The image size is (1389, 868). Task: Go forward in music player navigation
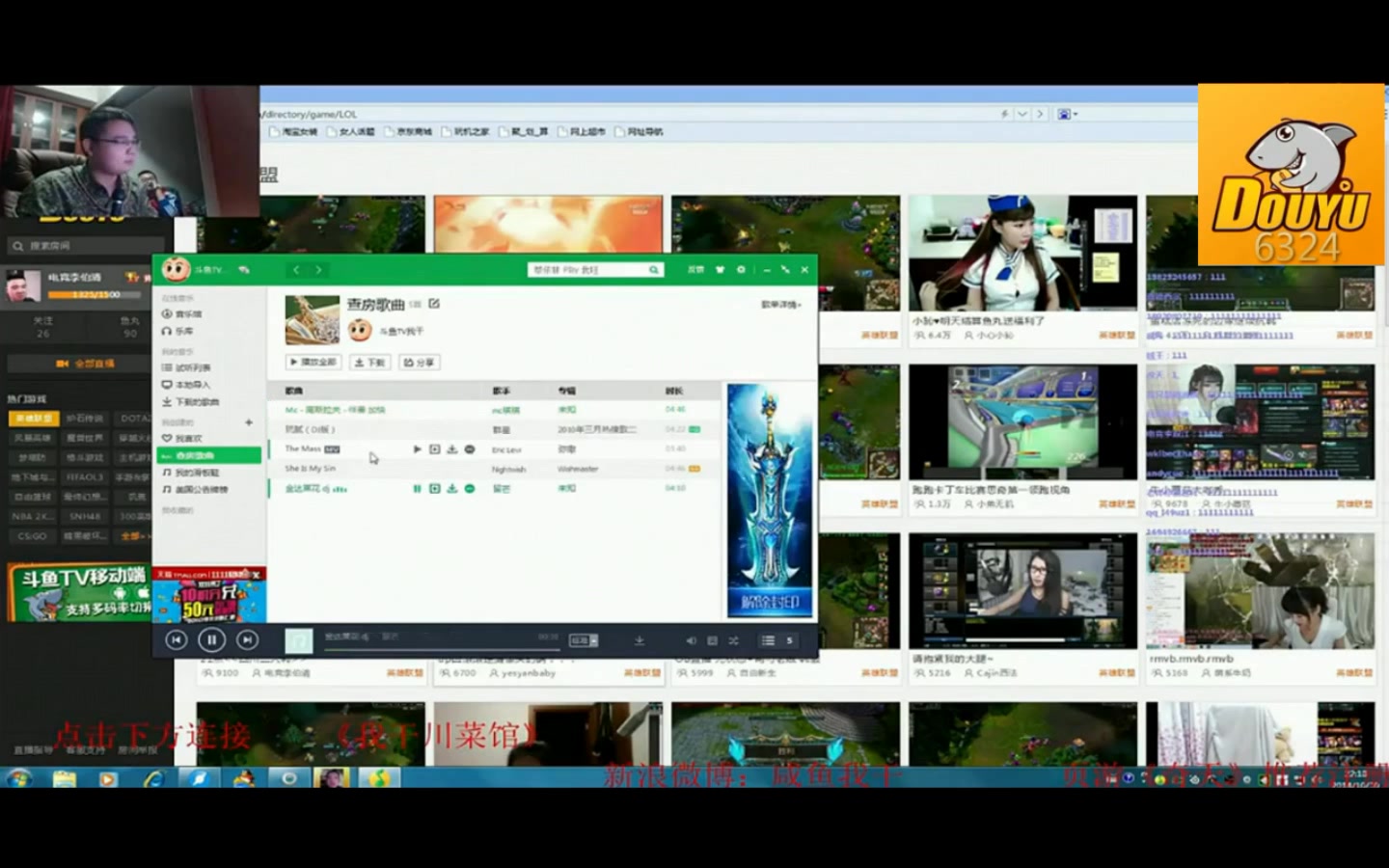tap(318, 270)
